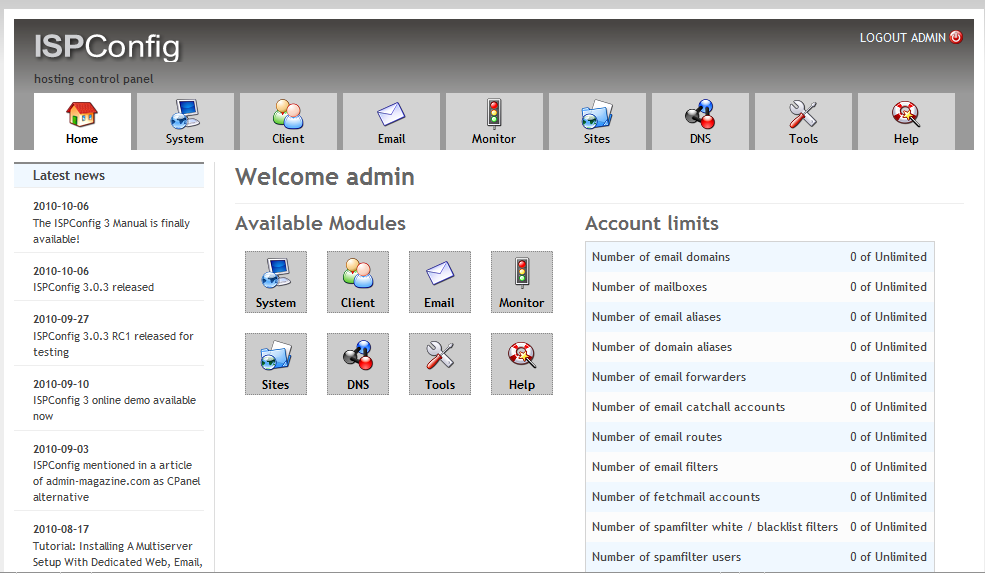This screenshot has width=985, height=574.
Task: Open Sites module under Available Modules
Action: 276,364
